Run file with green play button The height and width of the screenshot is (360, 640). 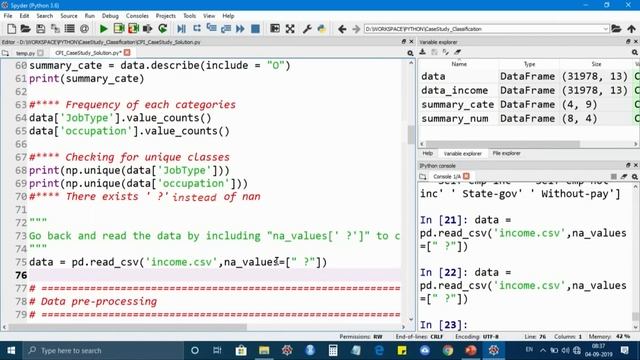[x=104, y=29]
